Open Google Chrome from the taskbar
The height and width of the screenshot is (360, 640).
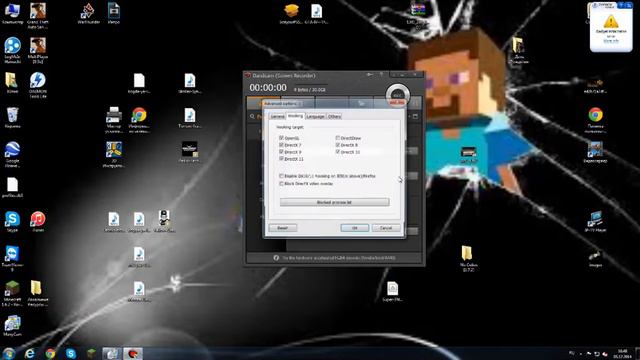point(51,353)
